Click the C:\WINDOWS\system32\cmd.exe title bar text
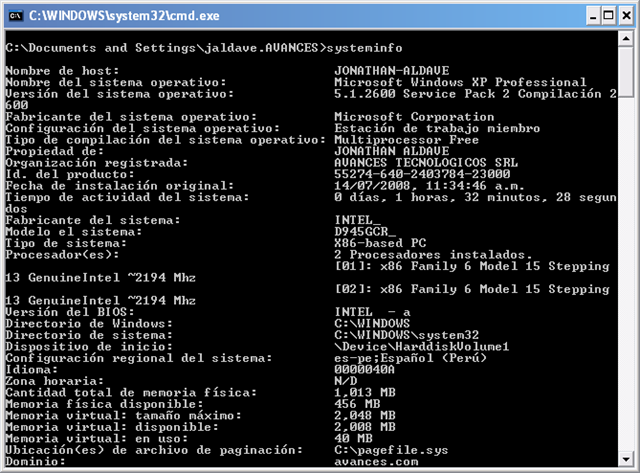Image resolution: width=640 pixels, height=473 pixels. tap(124, 16)
